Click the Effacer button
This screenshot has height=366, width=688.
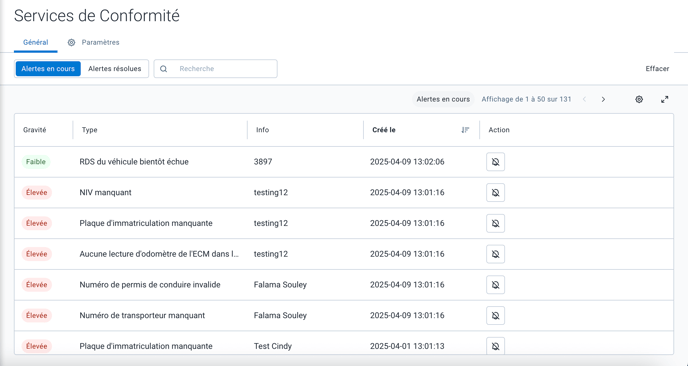click(x=657, y=69)
